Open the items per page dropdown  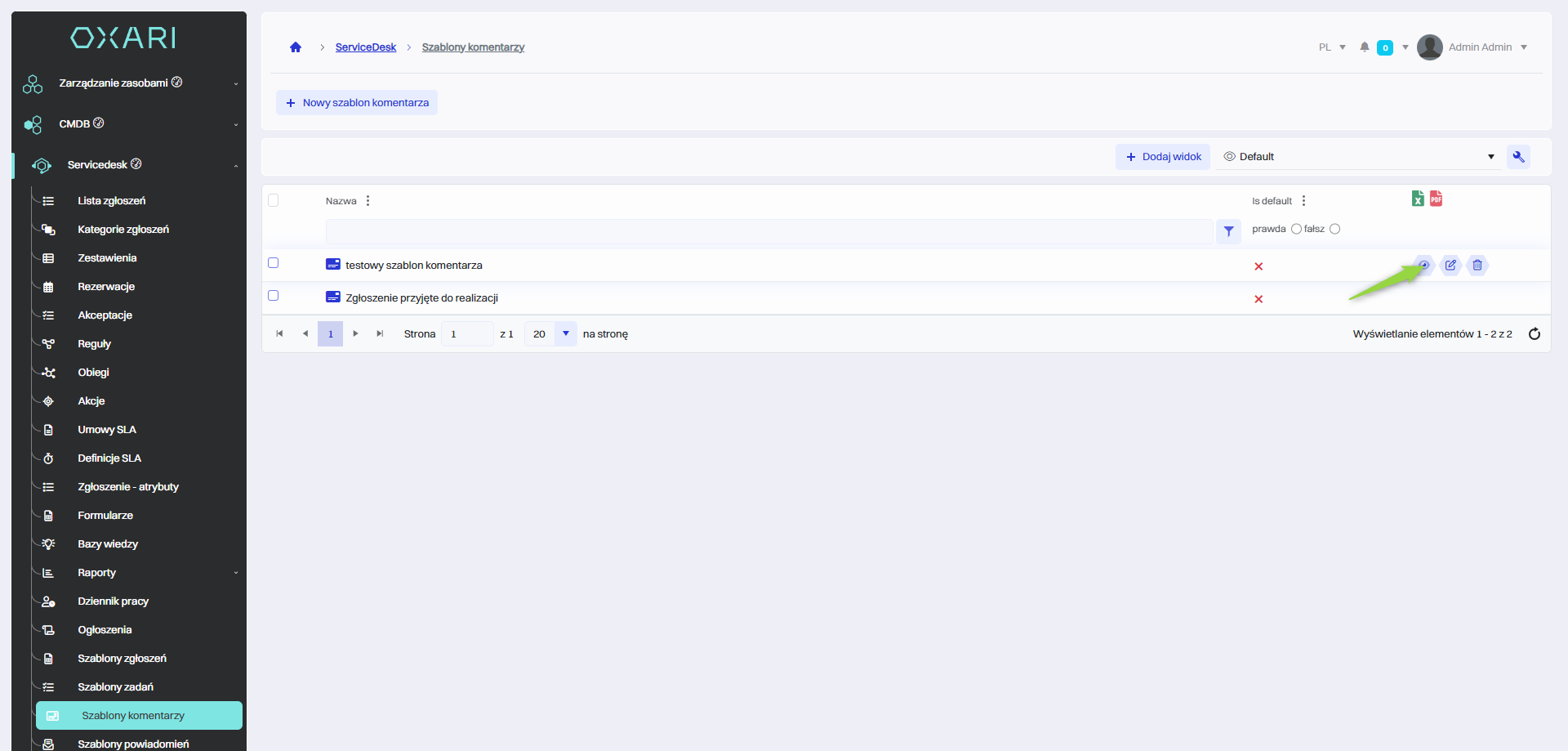(565, 333)
